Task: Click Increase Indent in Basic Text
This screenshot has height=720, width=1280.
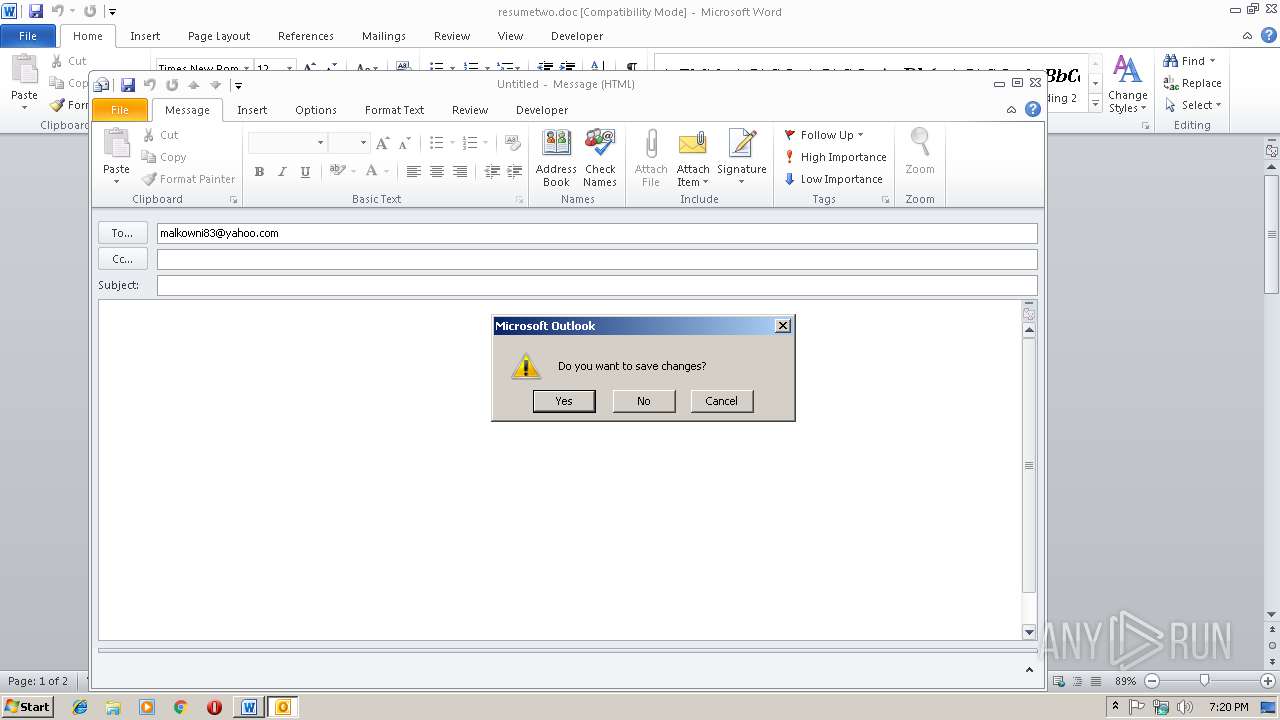Action: 514,172
